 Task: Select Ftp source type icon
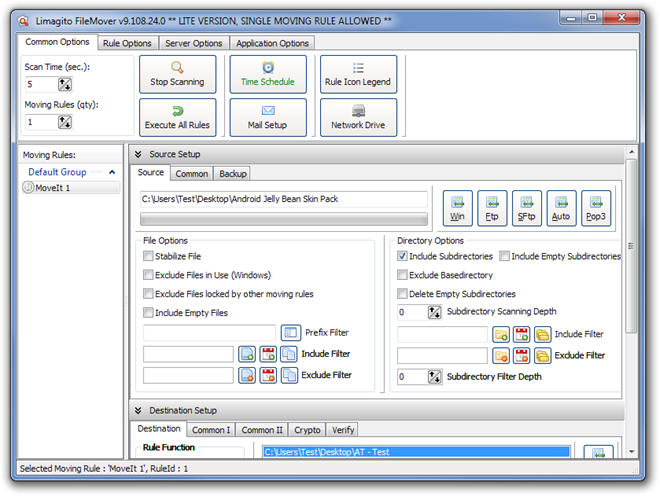click(492, 208)
